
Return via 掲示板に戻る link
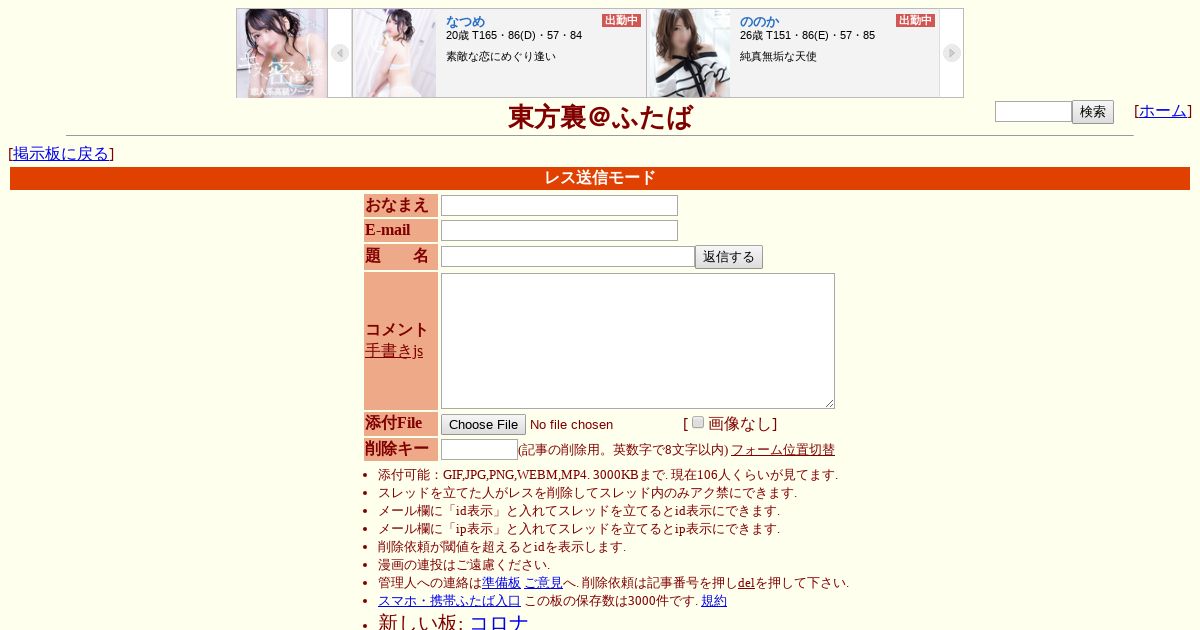61,153
